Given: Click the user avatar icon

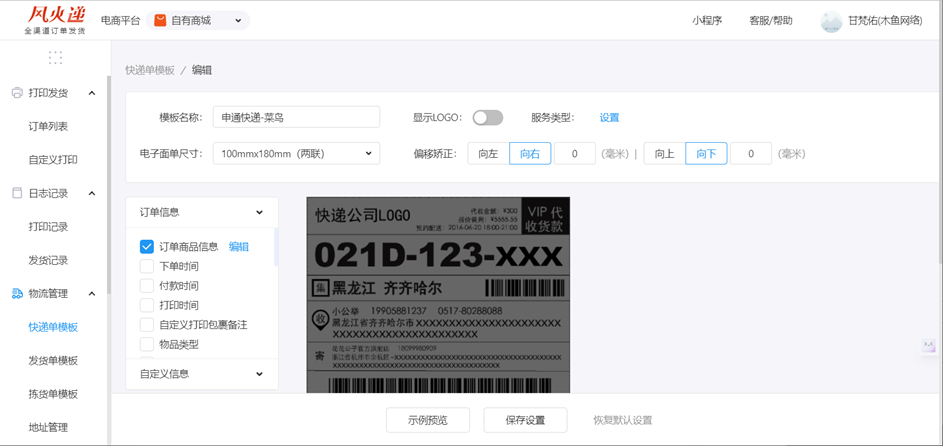Looking at the screenshot, I should [831, 21].
